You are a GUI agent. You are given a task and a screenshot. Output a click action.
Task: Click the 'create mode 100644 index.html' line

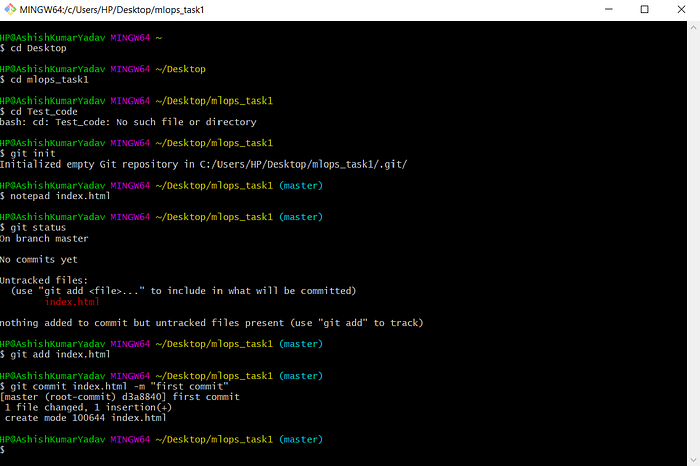(x=86, y=418)
